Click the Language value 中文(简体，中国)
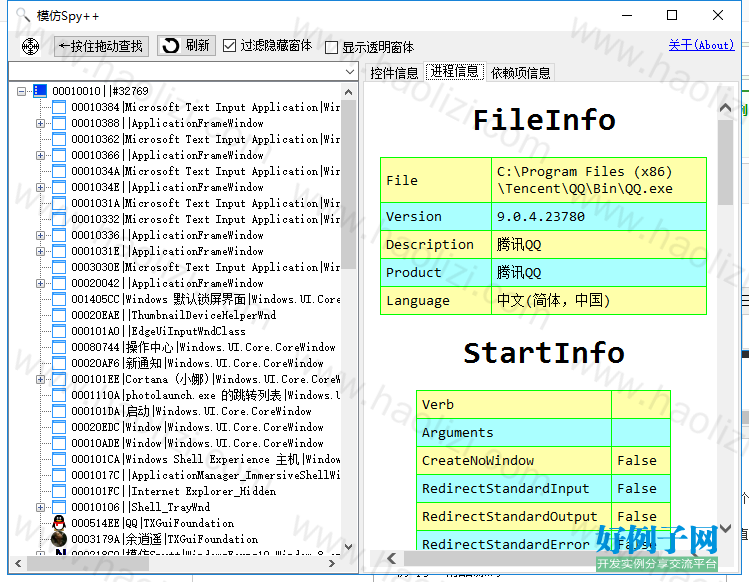This screenshot has width=749, height=582. pos(553,301)
